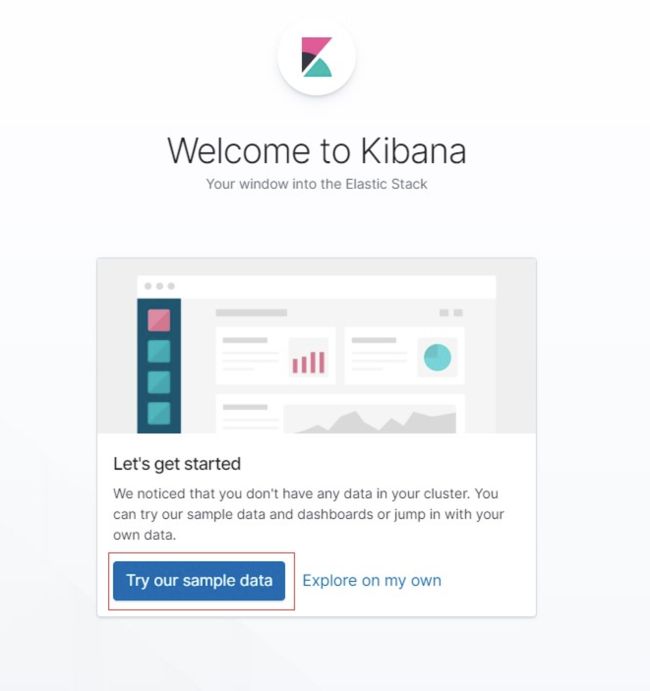Click the Welcome to Kibana heading
This screenshot has width=650, height=691.
coord(316,151)
